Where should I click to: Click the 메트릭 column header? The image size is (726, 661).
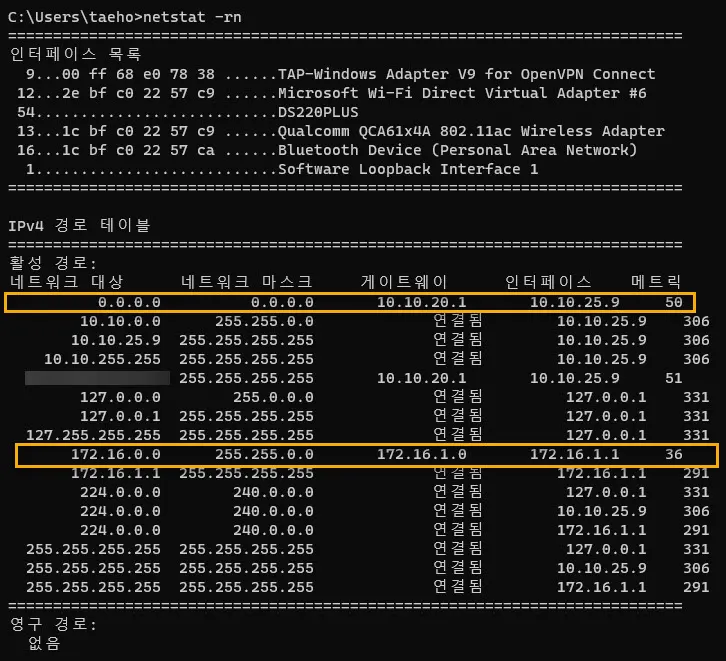click(x=656, y=282)
